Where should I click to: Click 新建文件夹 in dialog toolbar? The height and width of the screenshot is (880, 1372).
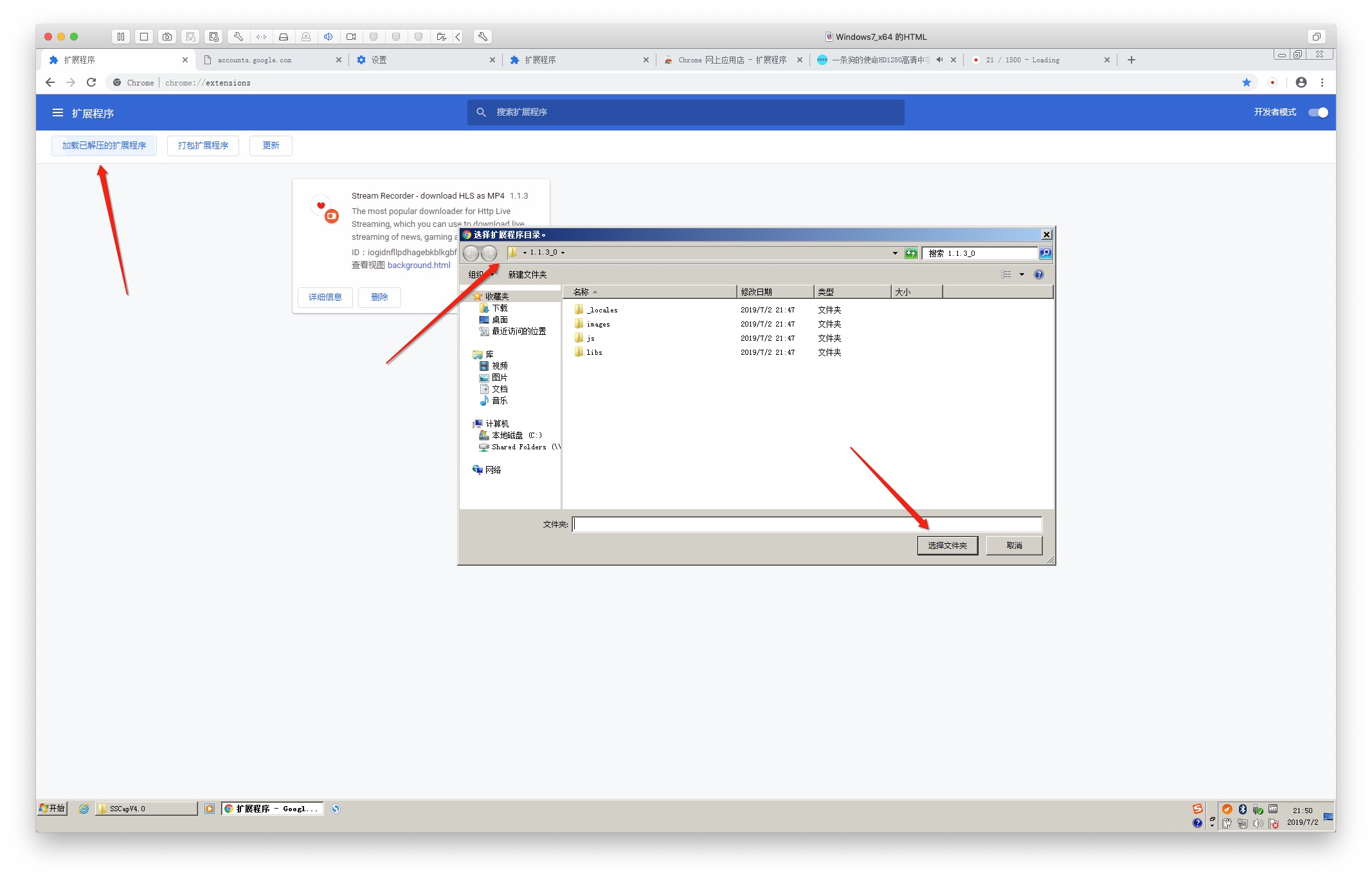[x=527, y=274]
